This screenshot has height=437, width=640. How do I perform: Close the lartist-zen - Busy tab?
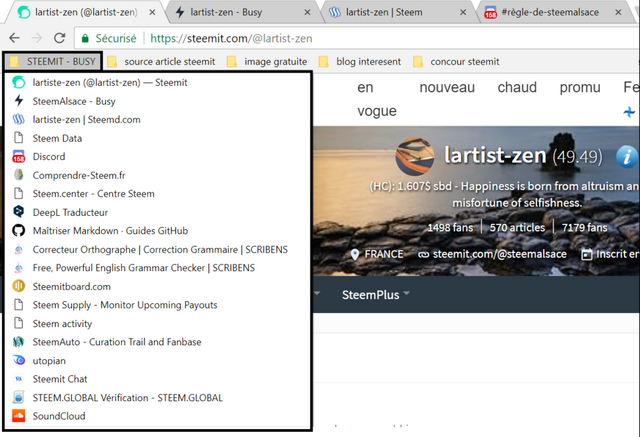click(307, 13)
